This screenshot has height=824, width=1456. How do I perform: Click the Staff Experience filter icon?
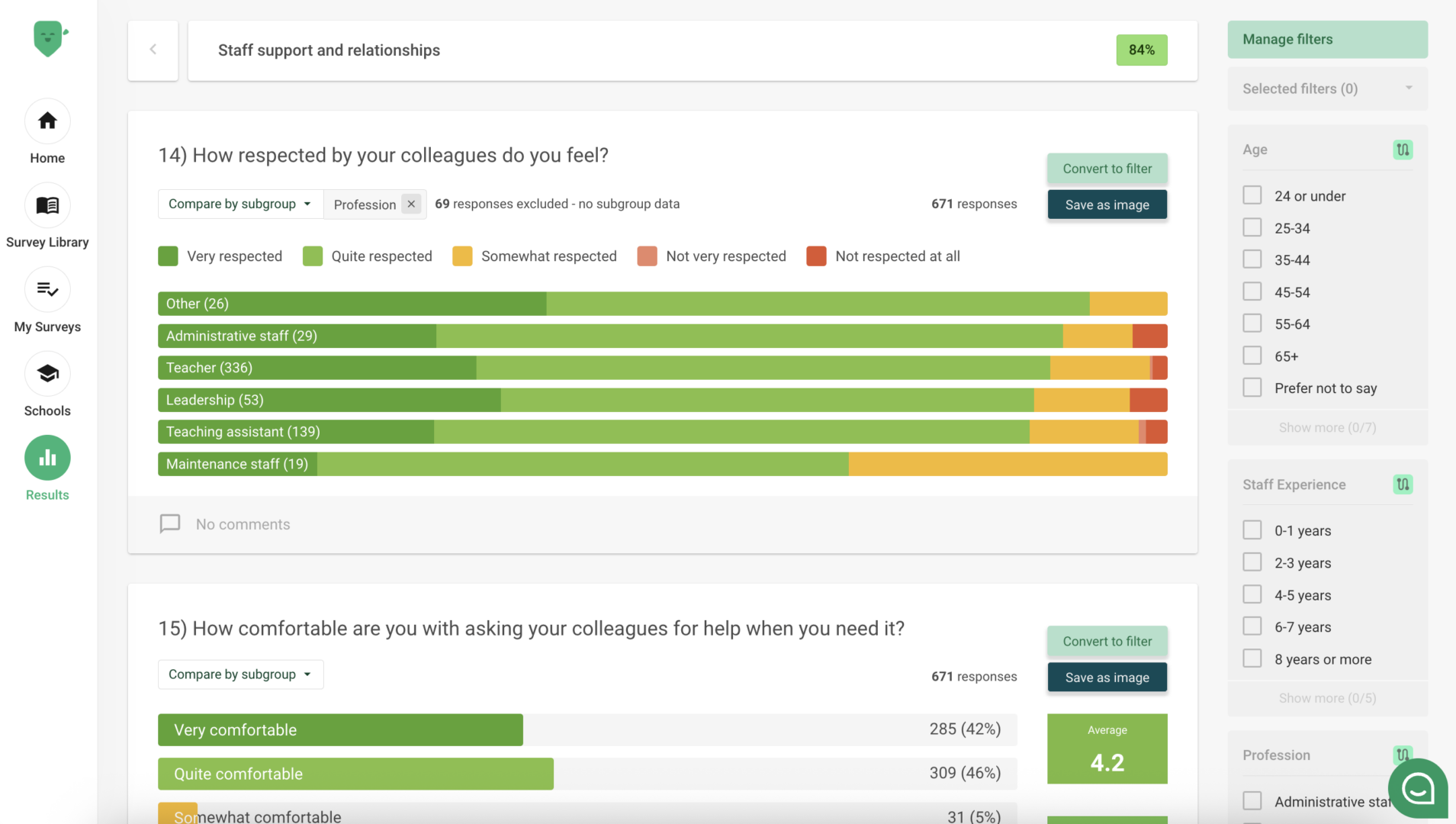[x=1403, y=484]
